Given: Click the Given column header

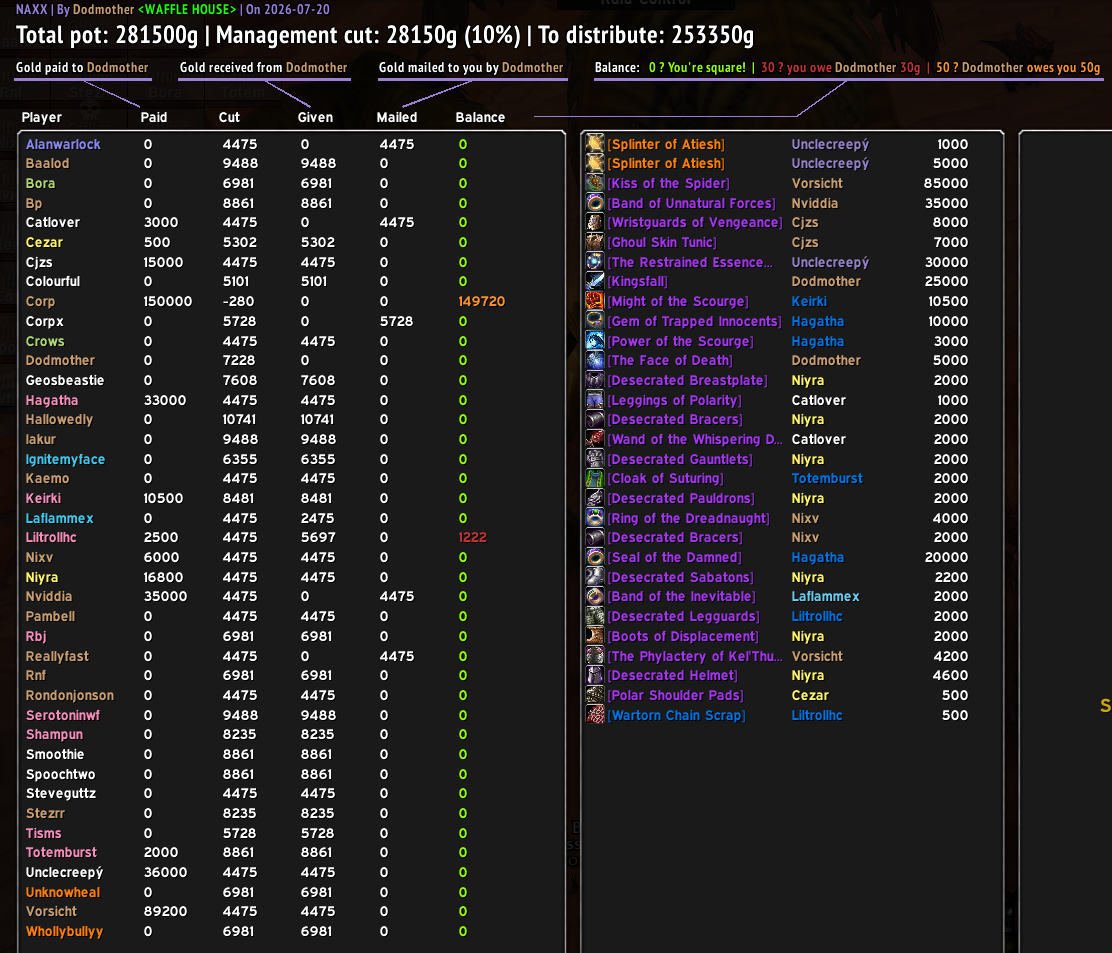Looking at the screenshot, I should 315,117.
